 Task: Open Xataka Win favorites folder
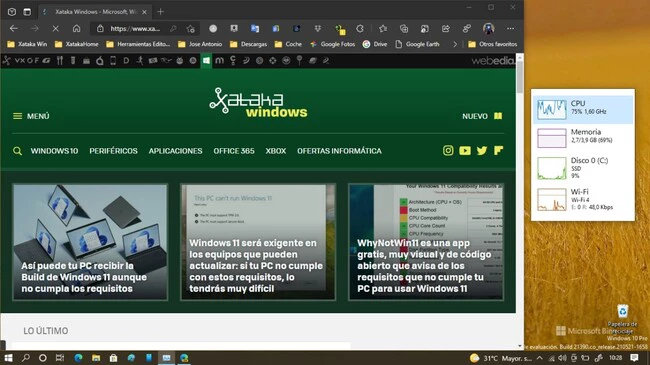(x=27, y=44)
